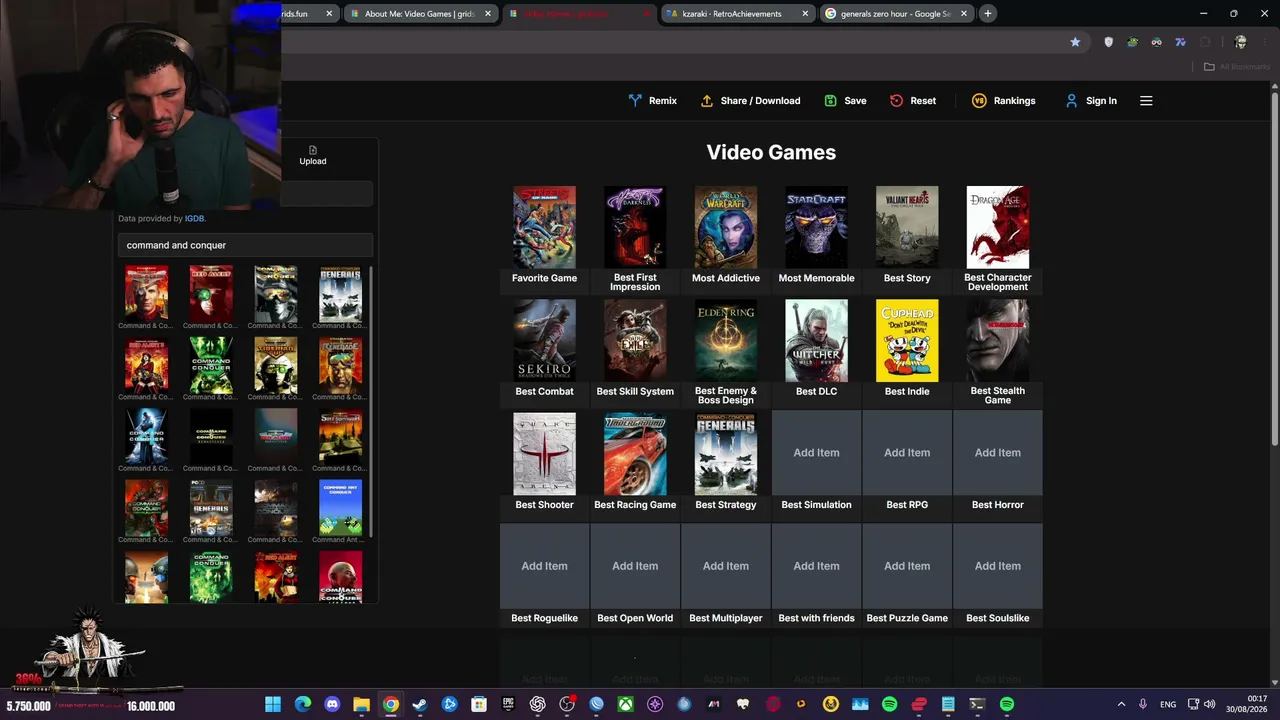
Task: Switch to the About Me: Video Games tab
Action: pos(419,14)
